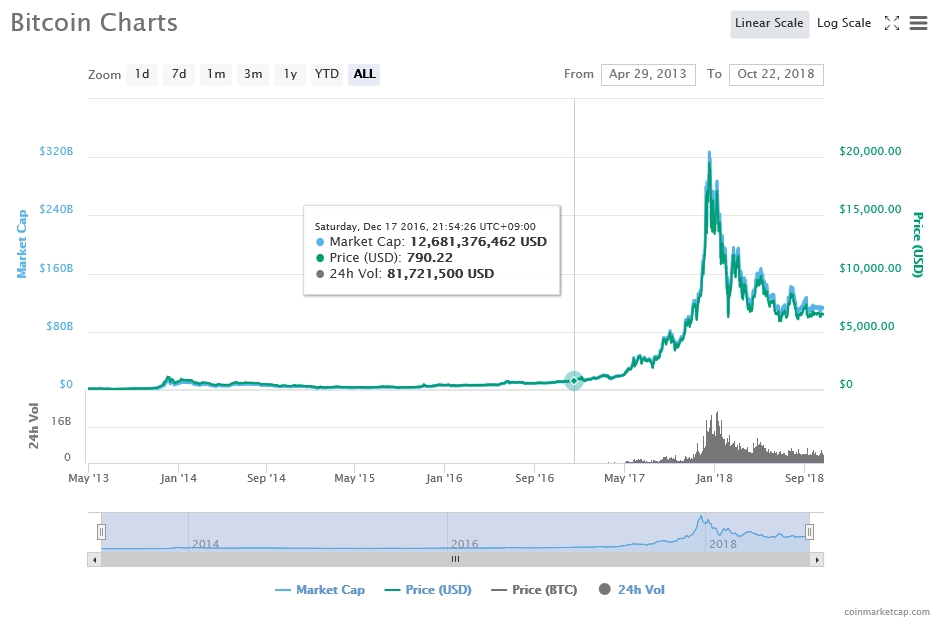Screen dimensions: 940x620
Task: Open the chart hamburger menu icon
Action: (x=918, y=23)
